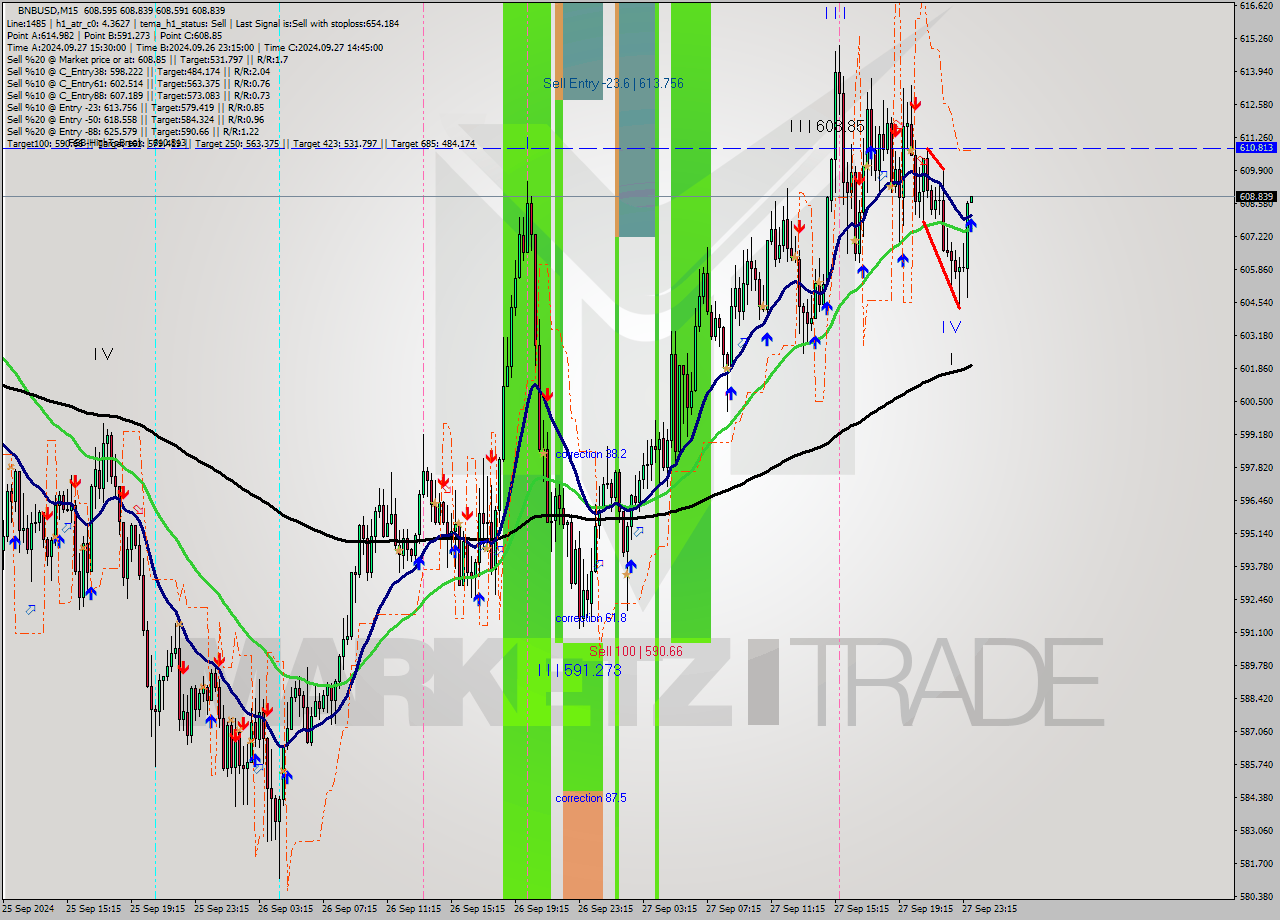Click the blue 610.813 price tag
This screenshot has height=920, width=1280.
1256,147
